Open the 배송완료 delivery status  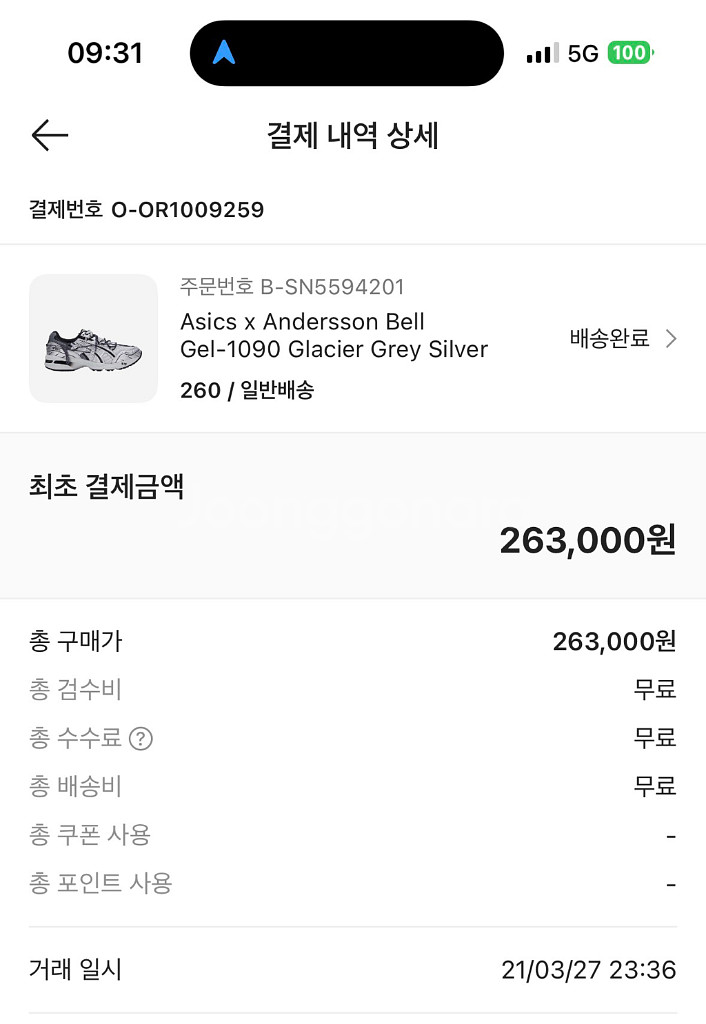610,339
